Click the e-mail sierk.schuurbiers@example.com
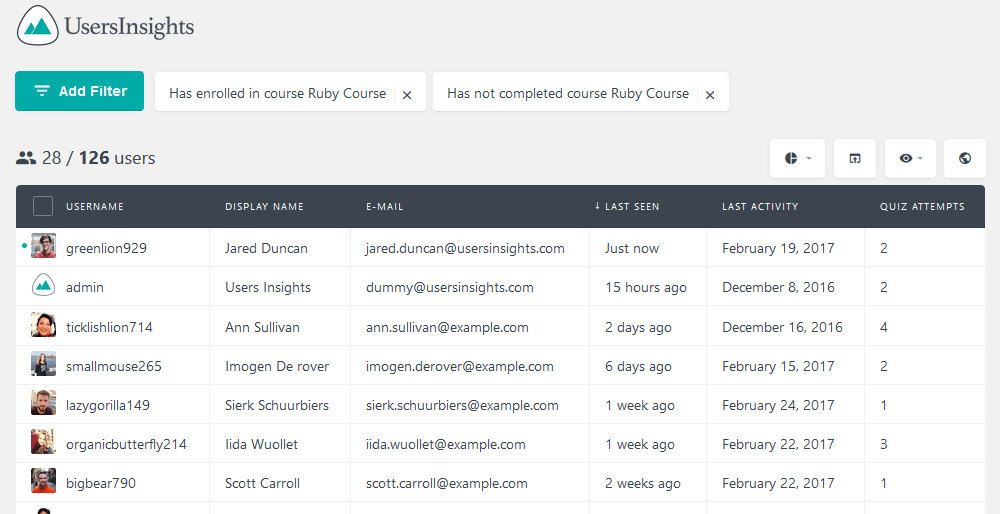The height and width of the screenshot is (514, 1000). [462, 405]
